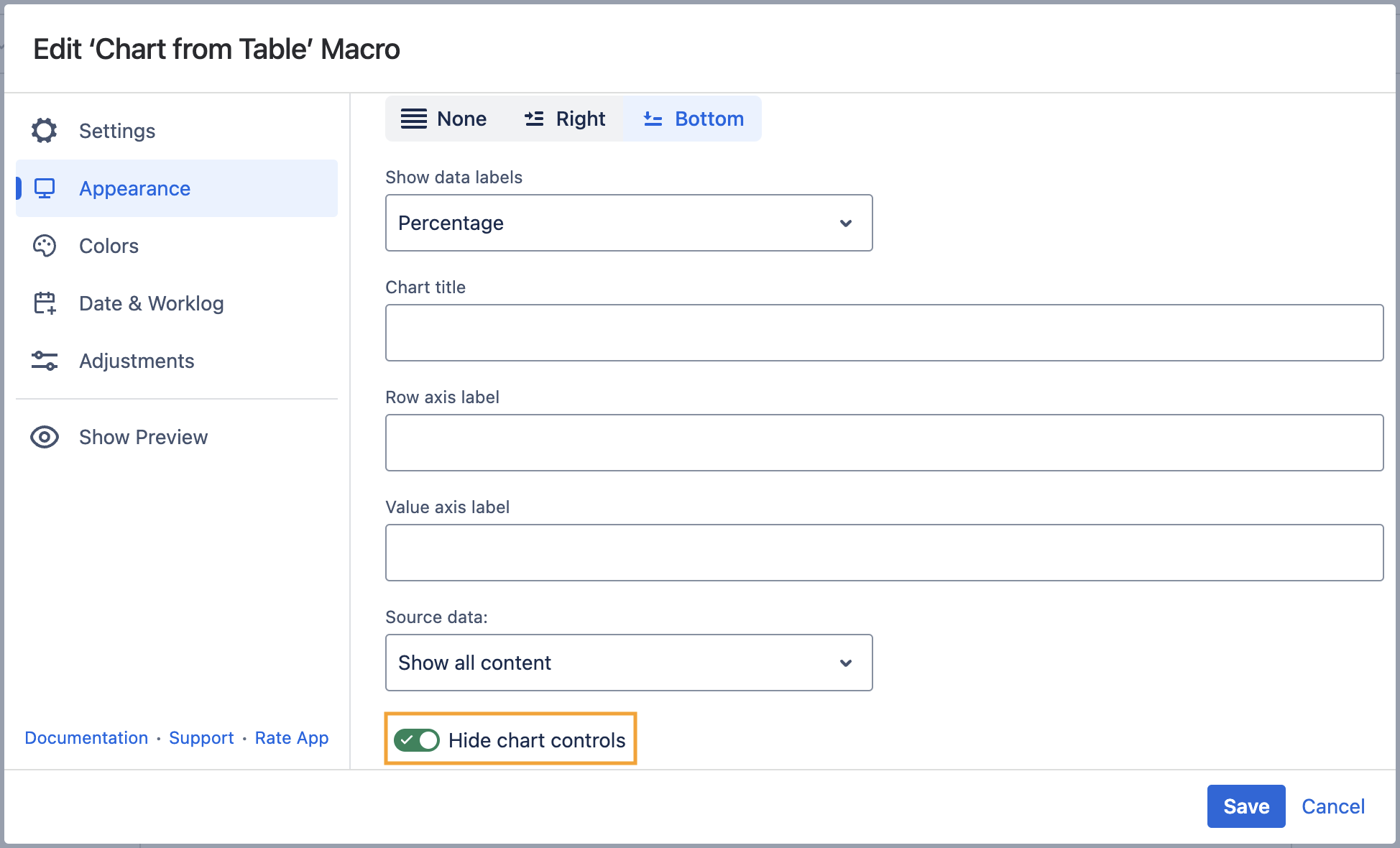The image size is (1400, 848).
Task: Click the Settings gear icon
Action: (x=45, y=131)
